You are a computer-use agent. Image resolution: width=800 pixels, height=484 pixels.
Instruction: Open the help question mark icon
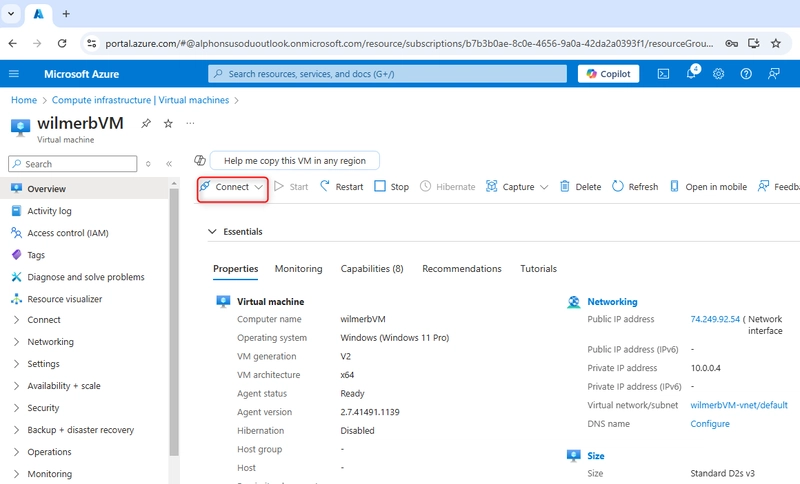(x=746, y=74)
